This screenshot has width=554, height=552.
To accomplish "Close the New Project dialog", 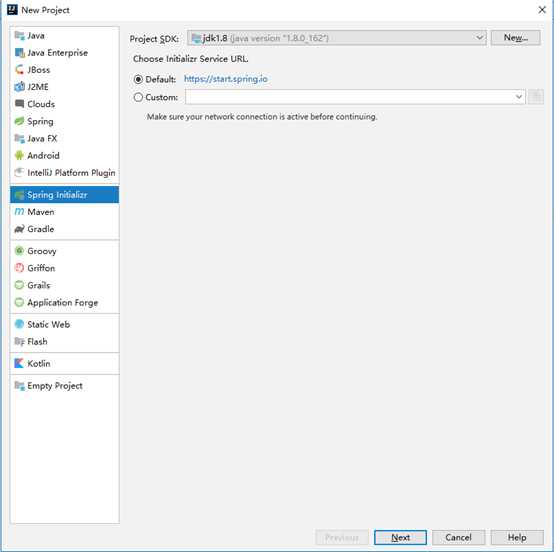I will click(x=542, y=10).
